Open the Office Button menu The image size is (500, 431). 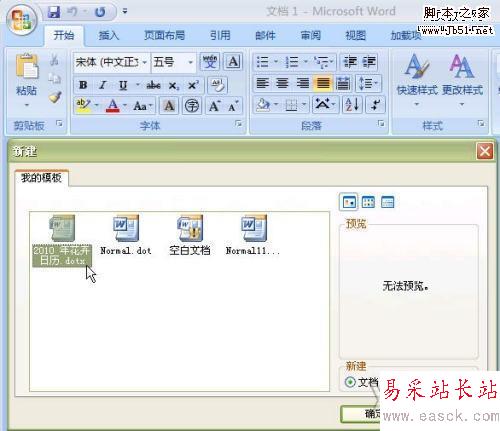coord(21,21)
